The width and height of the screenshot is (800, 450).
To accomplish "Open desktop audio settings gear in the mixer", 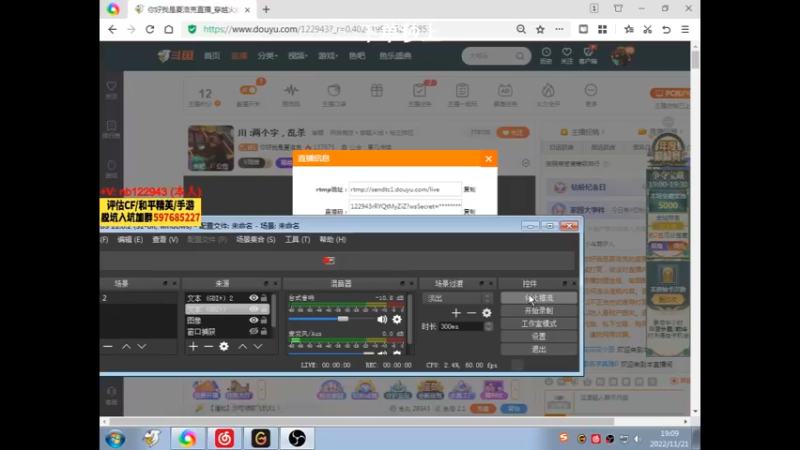I will [x=397, y=319].
